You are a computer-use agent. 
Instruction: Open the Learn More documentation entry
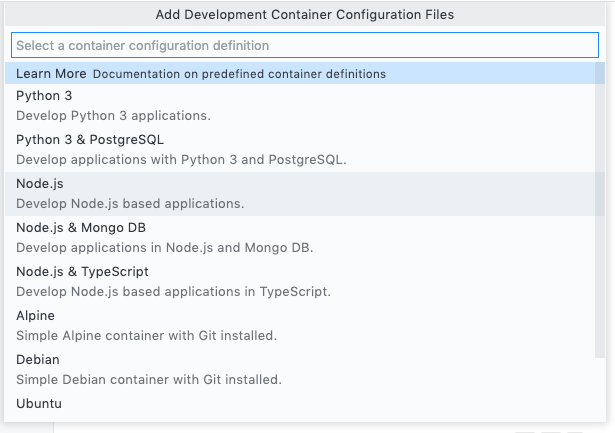[x=51, y=74]
